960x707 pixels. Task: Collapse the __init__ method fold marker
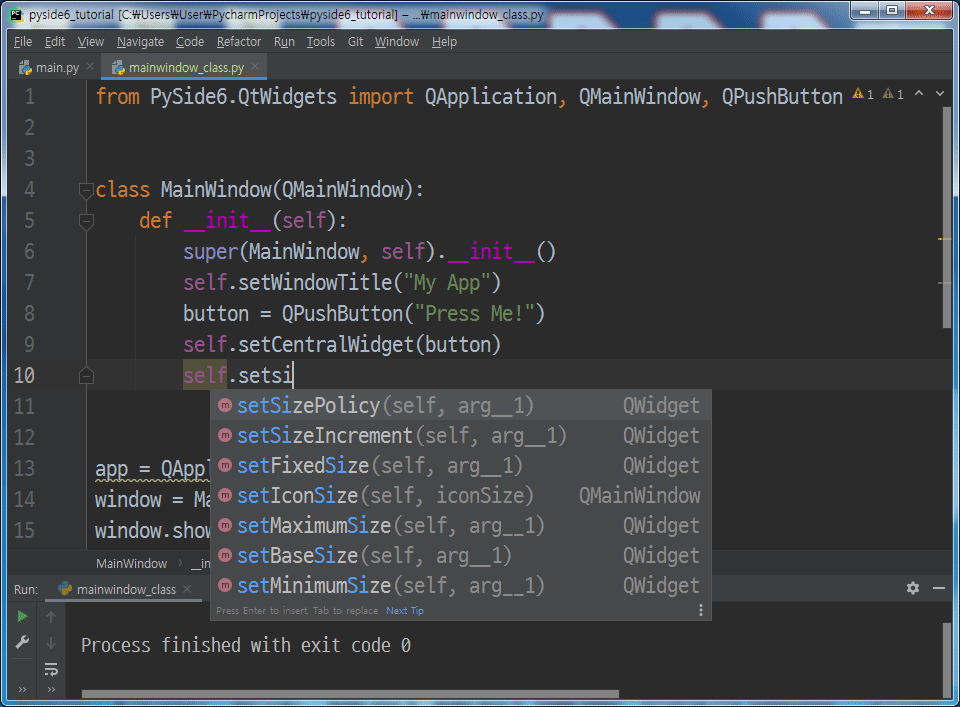86,221
